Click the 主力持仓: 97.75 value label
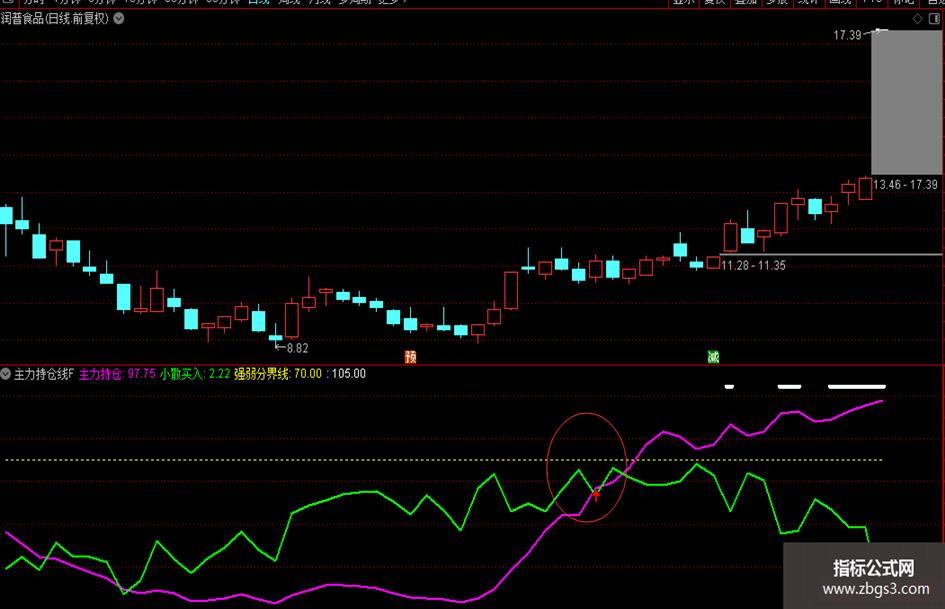 (x=117, y=374)
